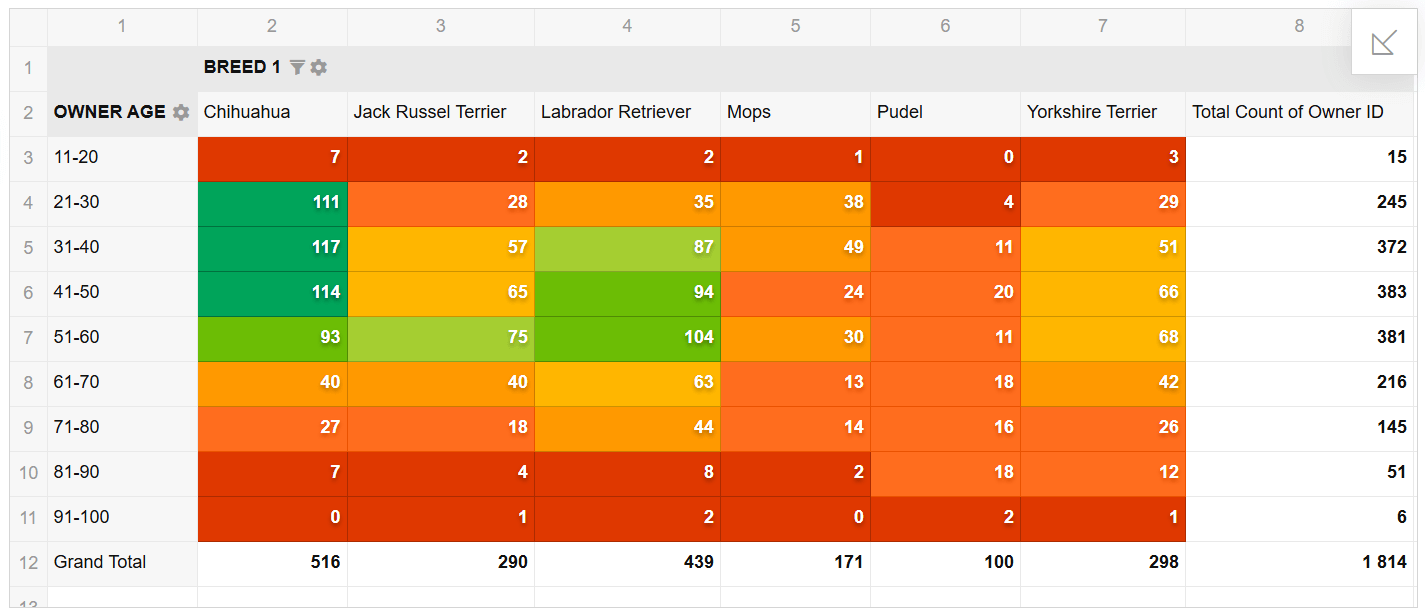Click the green cell showing 111 for Chihuahua
This screenshot has height=615, width=1425.
(272, 202)
